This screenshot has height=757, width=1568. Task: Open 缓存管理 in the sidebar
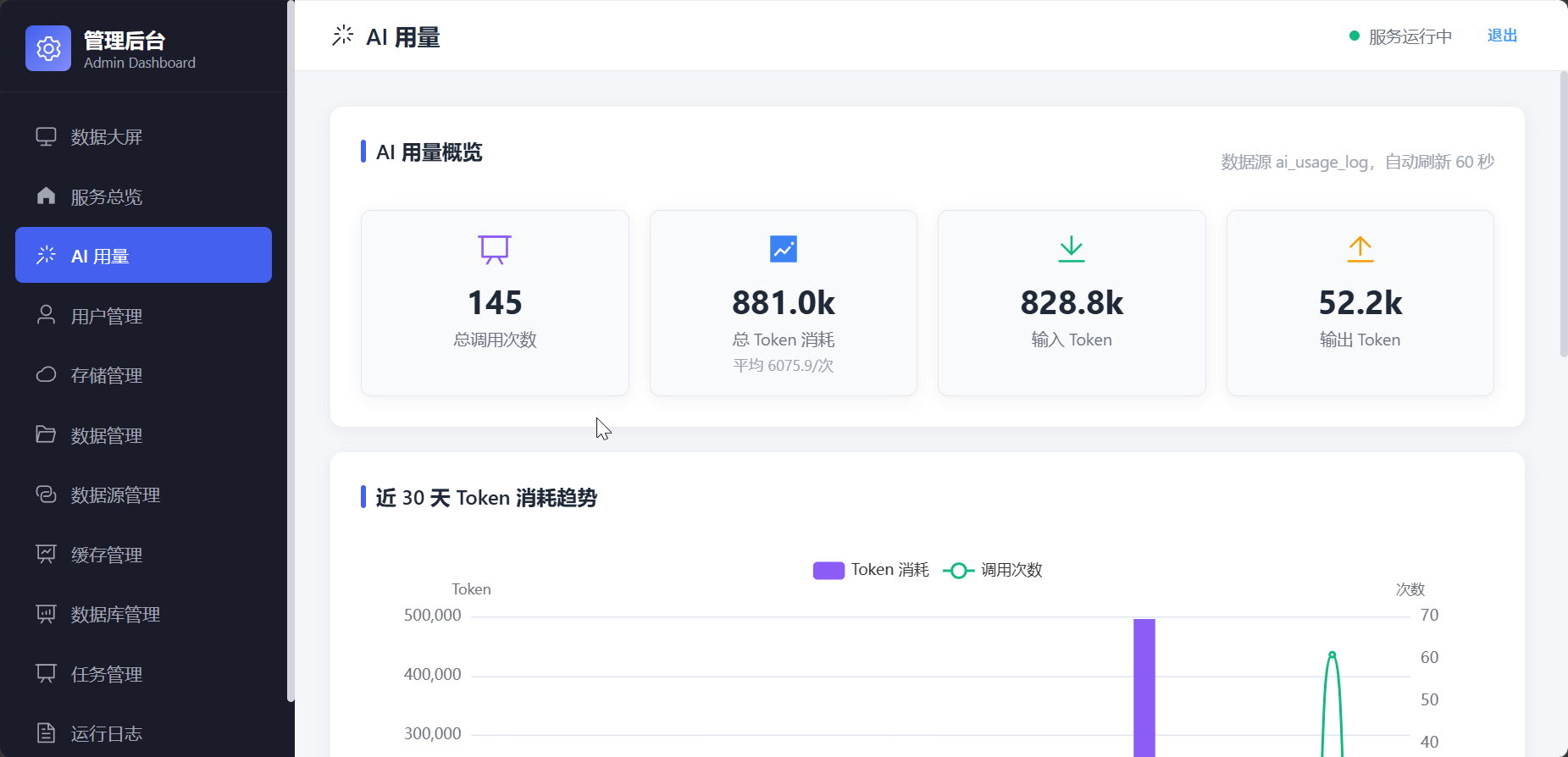coord(143,555)
